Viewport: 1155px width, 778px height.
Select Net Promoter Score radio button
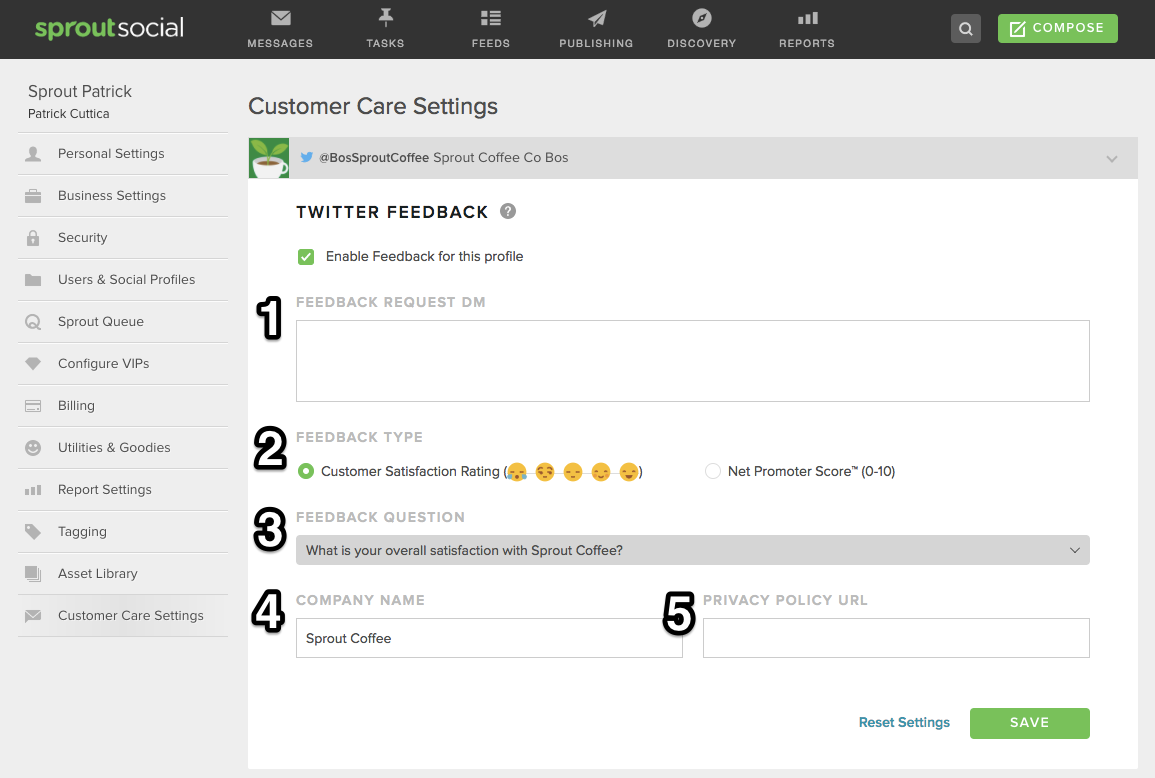[x=712, y=471]
